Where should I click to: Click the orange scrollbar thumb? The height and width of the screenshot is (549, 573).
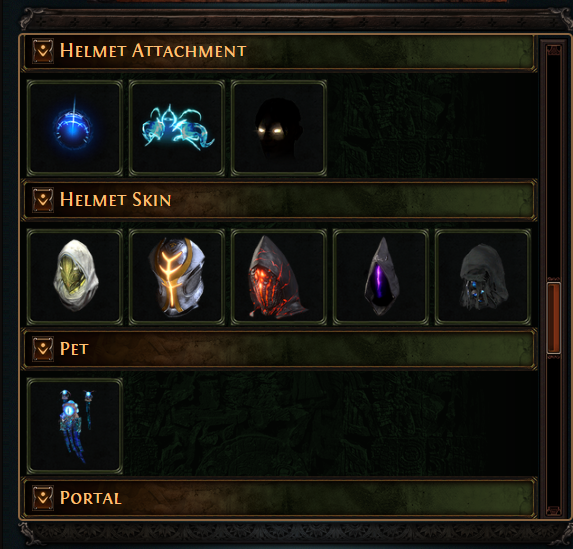554,317
